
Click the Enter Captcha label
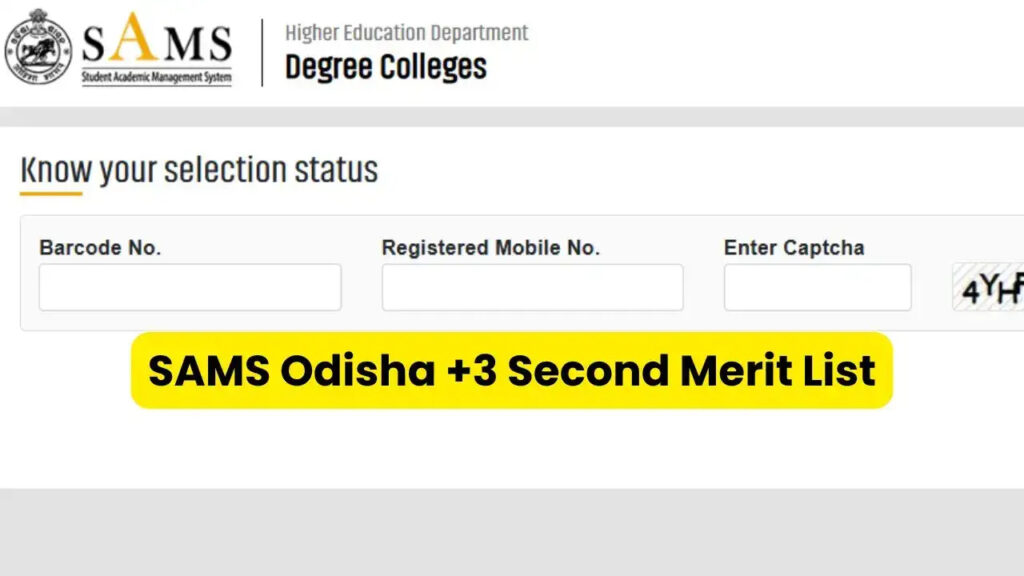pos(793,247)
